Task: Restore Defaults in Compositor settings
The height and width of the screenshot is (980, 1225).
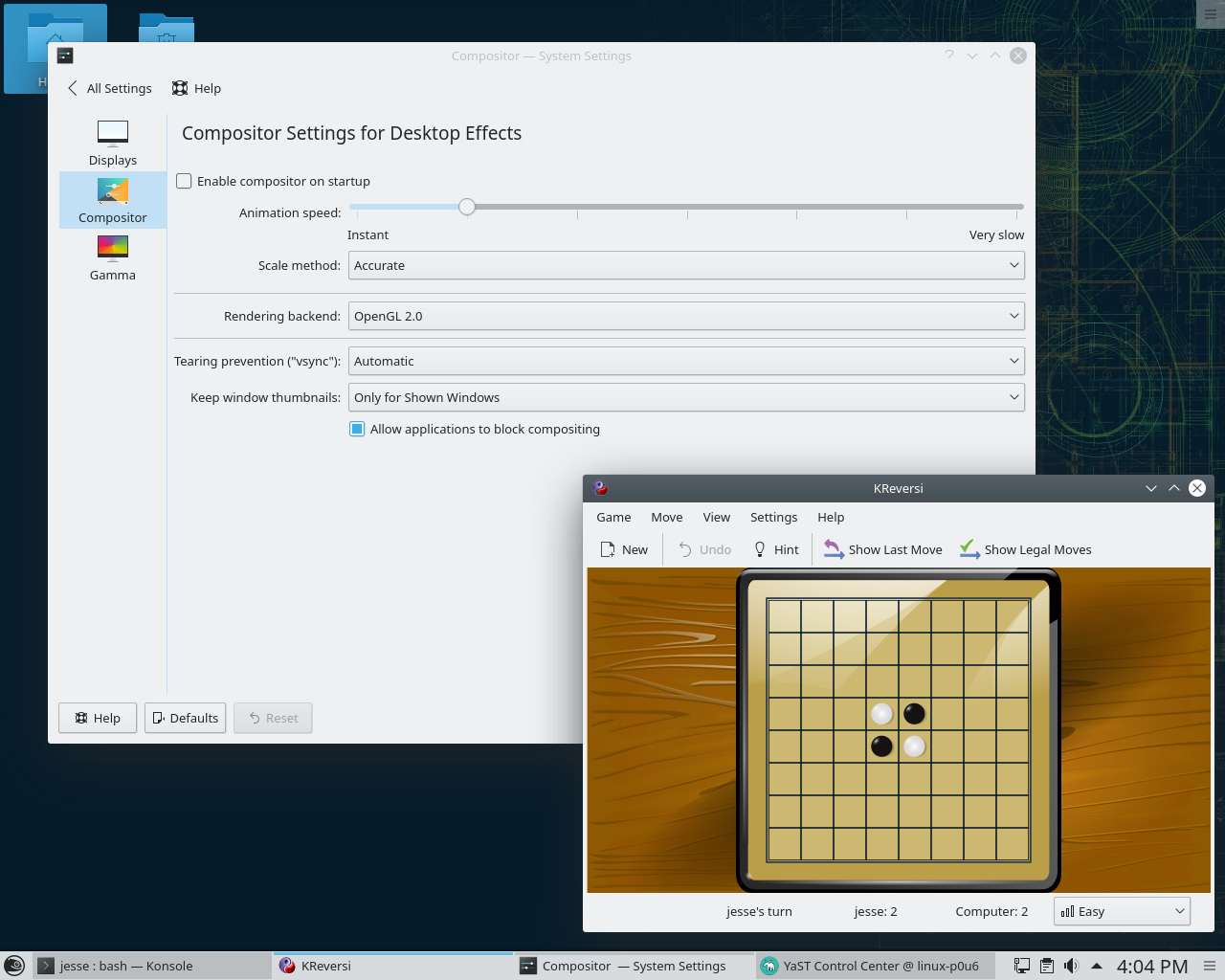Action: point(185,718)
